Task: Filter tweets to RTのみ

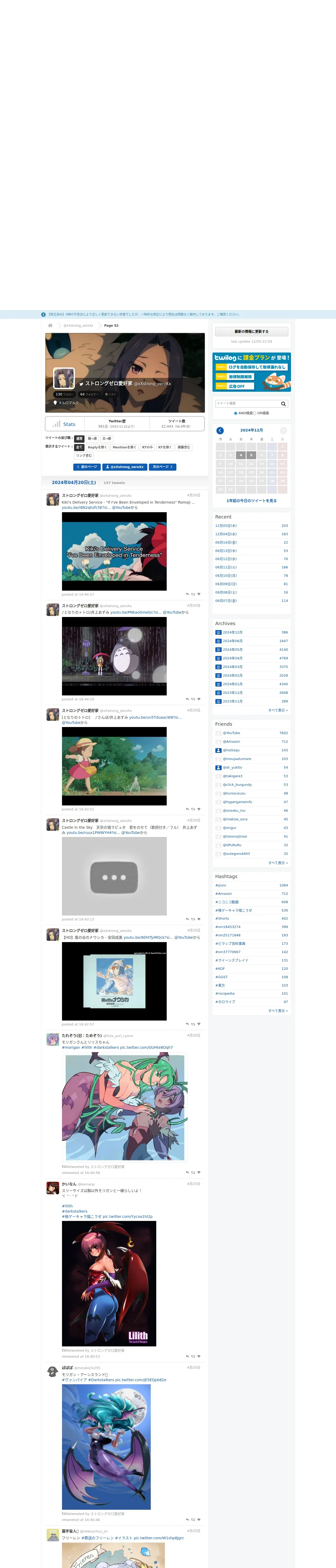Action: click(x=148, y=447)
